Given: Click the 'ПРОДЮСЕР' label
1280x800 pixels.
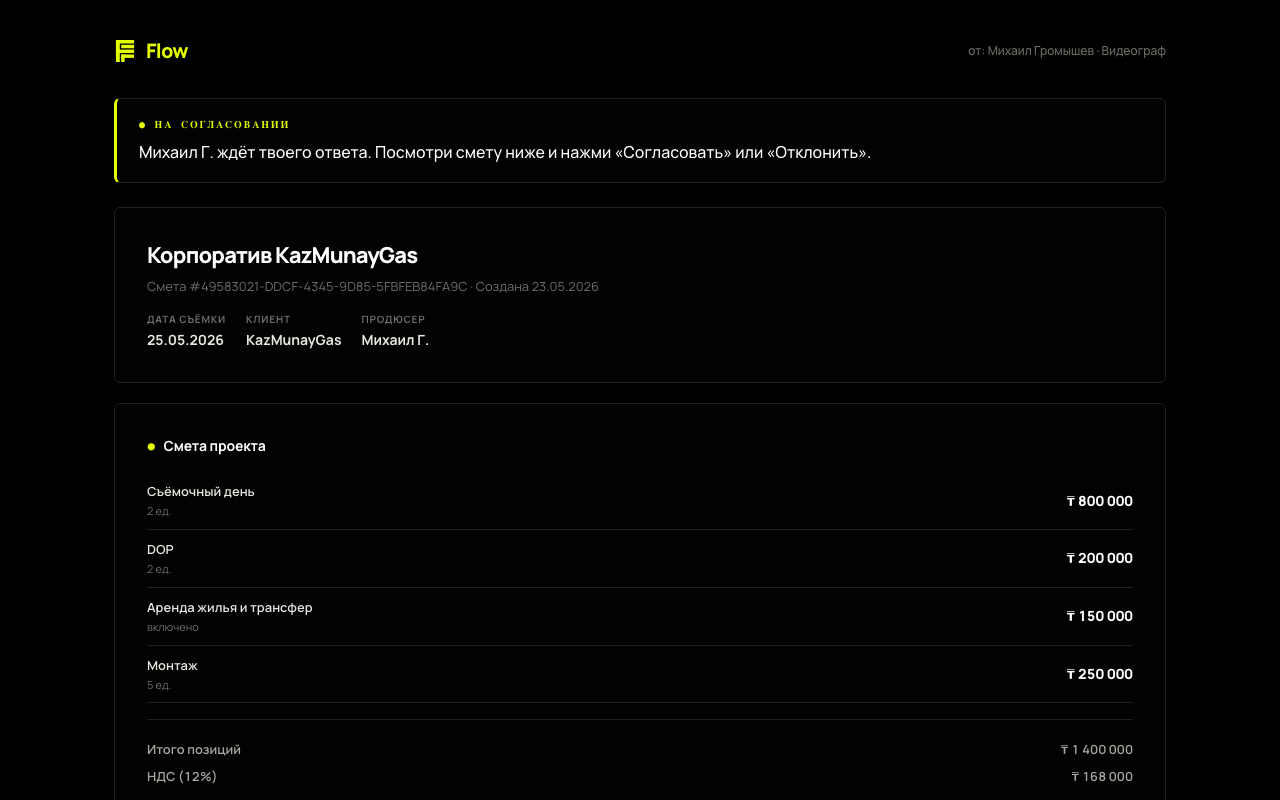Looking at the screenshot, I should pyautogui.click(x=393, y=319).
